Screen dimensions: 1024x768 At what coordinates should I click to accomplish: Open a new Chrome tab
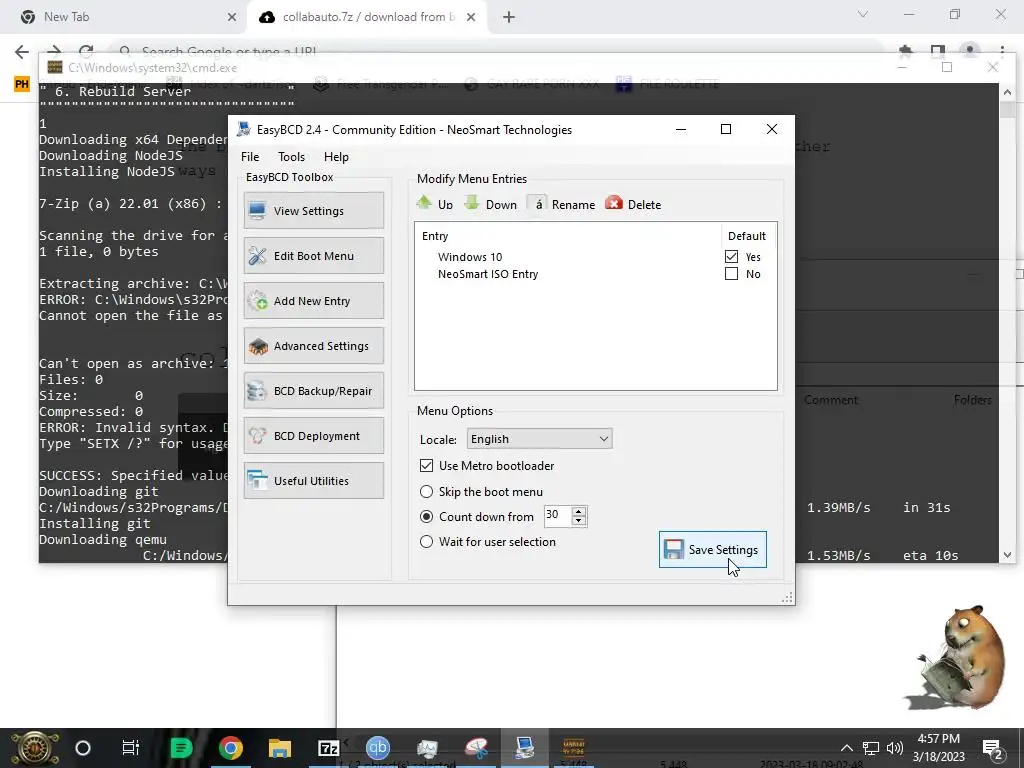click(x=509, y=17)
